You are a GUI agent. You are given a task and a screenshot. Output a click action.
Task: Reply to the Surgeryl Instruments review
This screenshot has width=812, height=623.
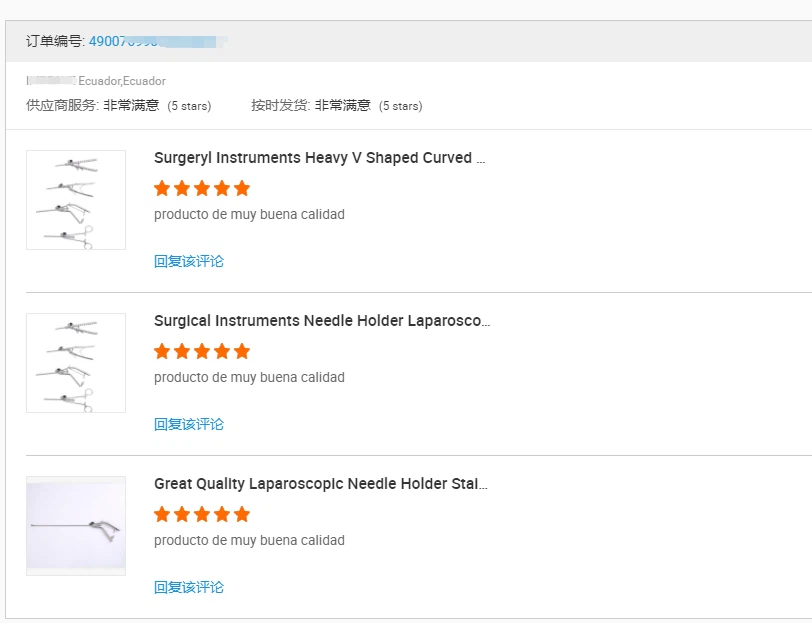[189, 261]
